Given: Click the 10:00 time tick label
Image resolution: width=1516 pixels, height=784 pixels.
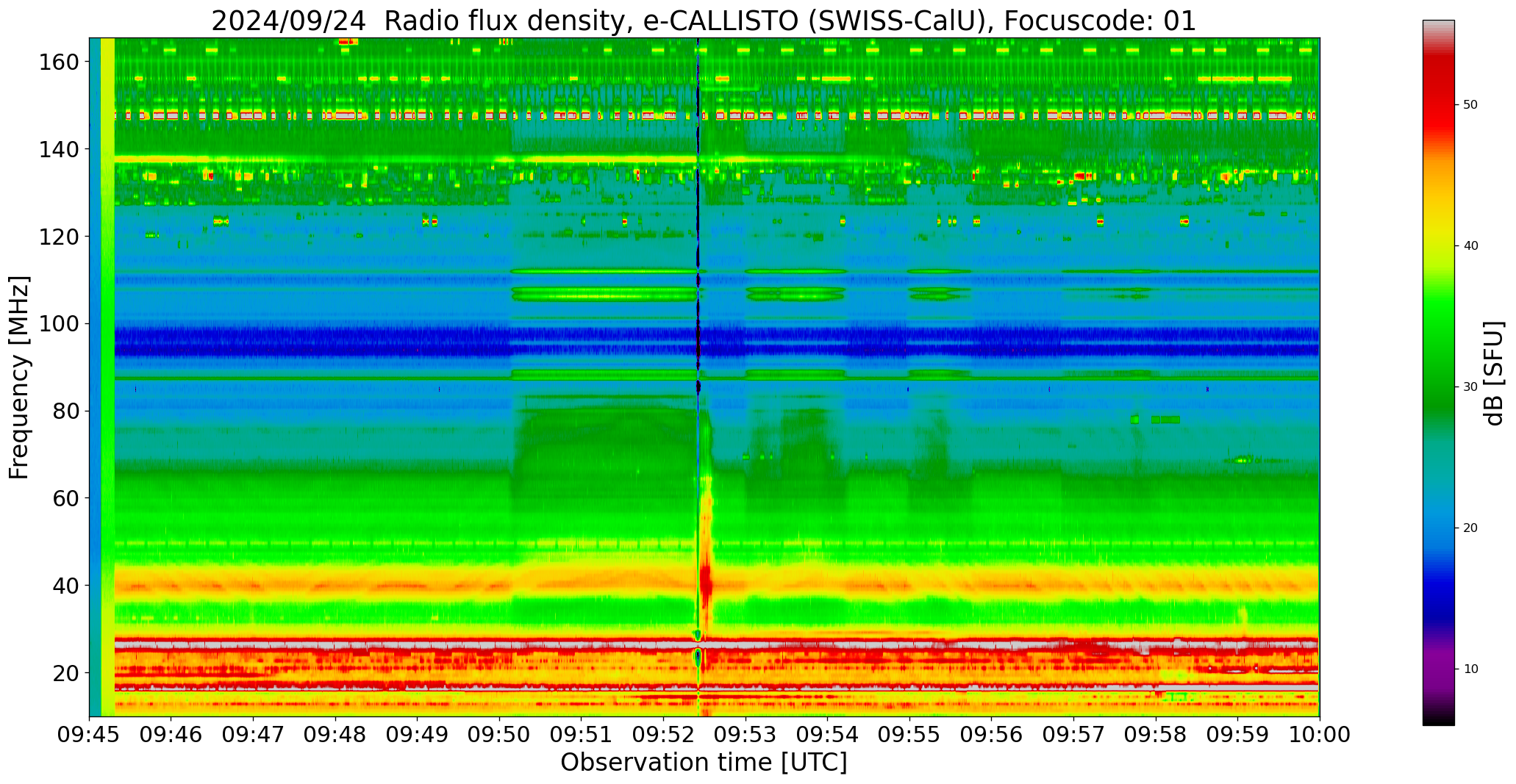Looking at the screenshot, I should pos(1319,735).
